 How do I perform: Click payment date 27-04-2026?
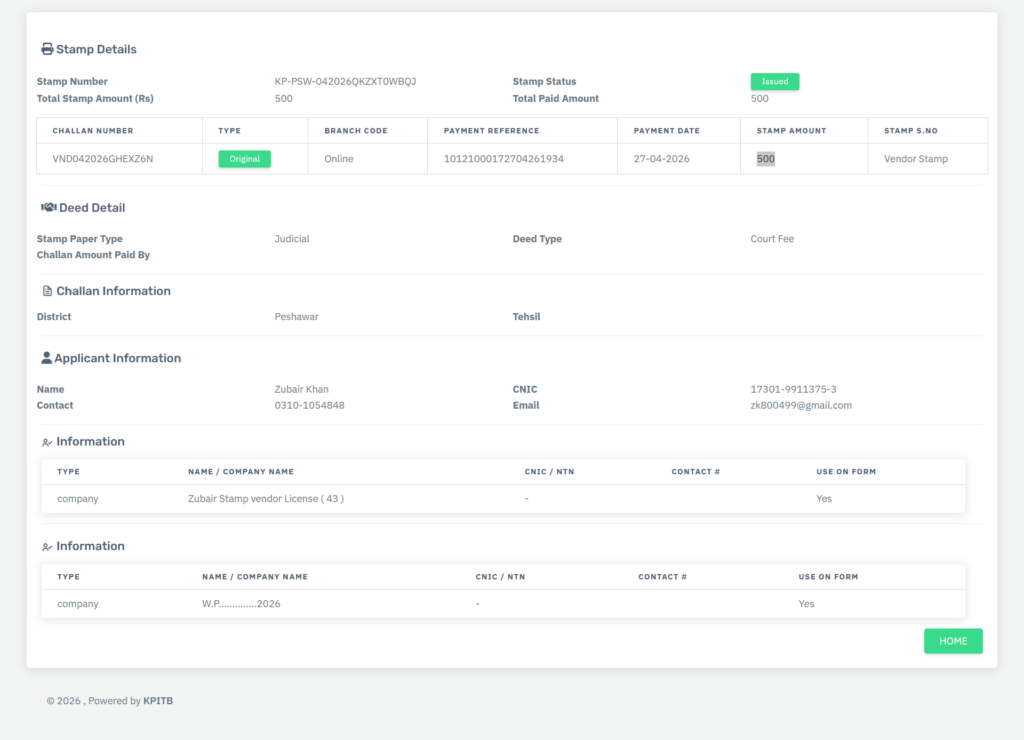click(661, 159)
